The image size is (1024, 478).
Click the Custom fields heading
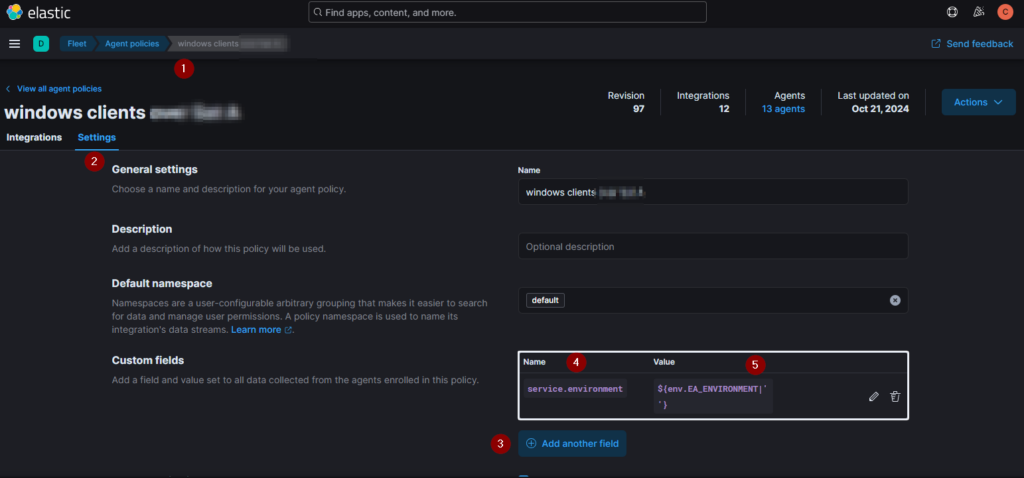click(x=148, y=360)
